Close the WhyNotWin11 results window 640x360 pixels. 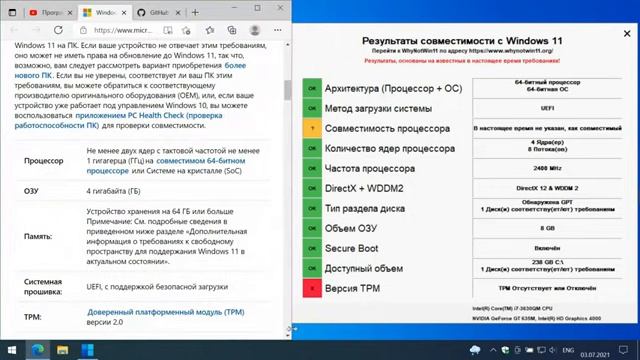(627, 33)
